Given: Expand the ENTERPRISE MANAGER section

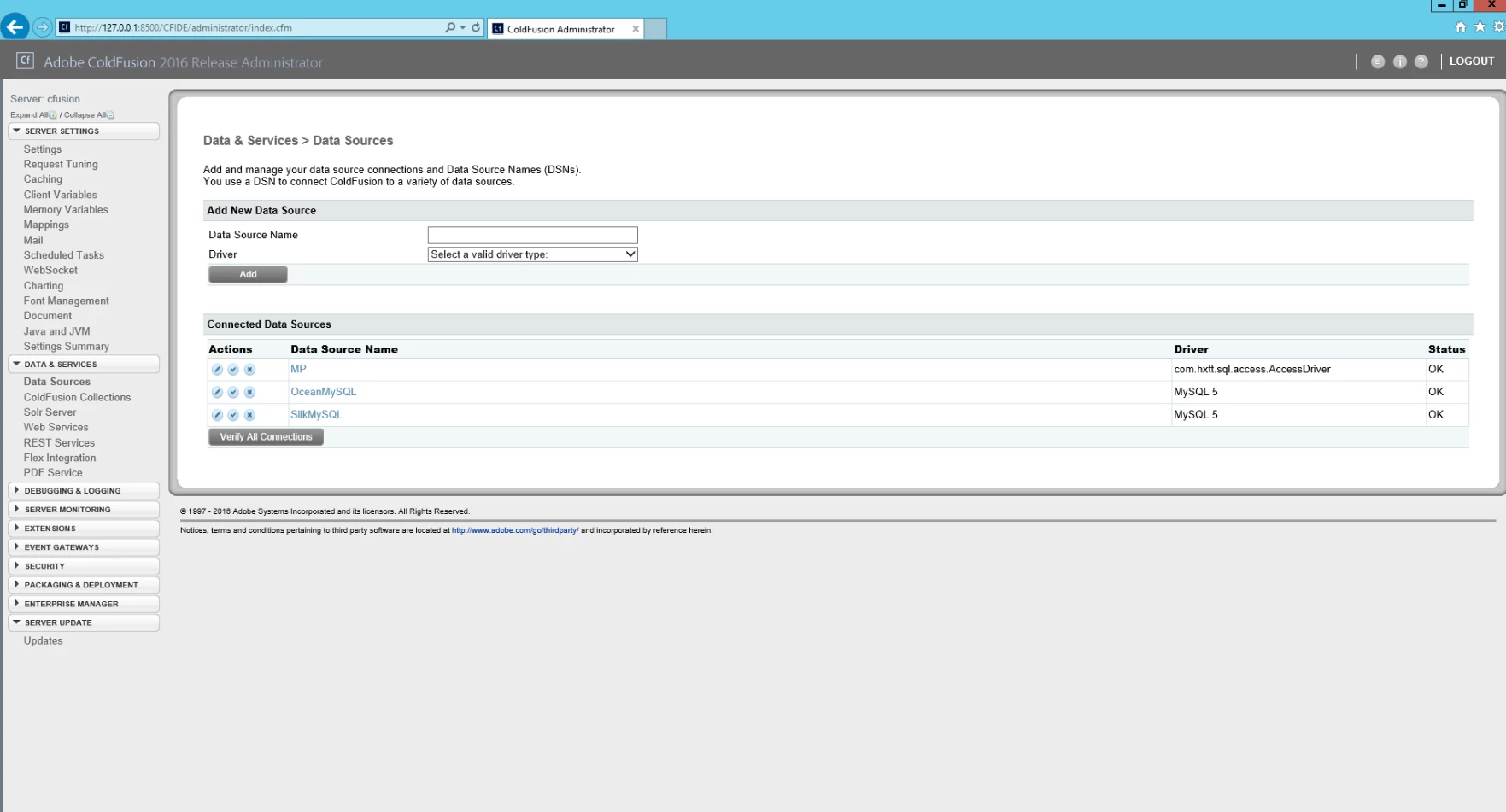Looking at the screenshot, I should pyautogui.click(x=84, y=604).
